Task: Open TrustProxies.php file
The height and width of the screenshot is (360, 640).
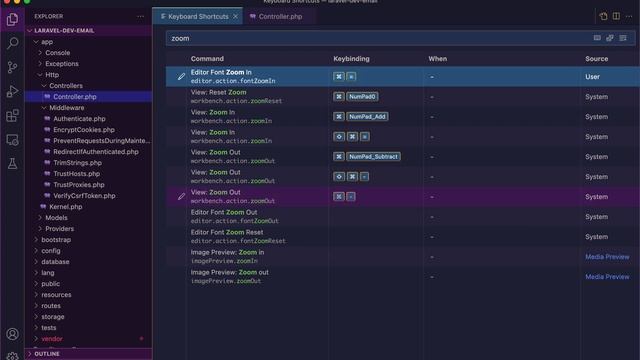Action: click(x=79, y=185)
